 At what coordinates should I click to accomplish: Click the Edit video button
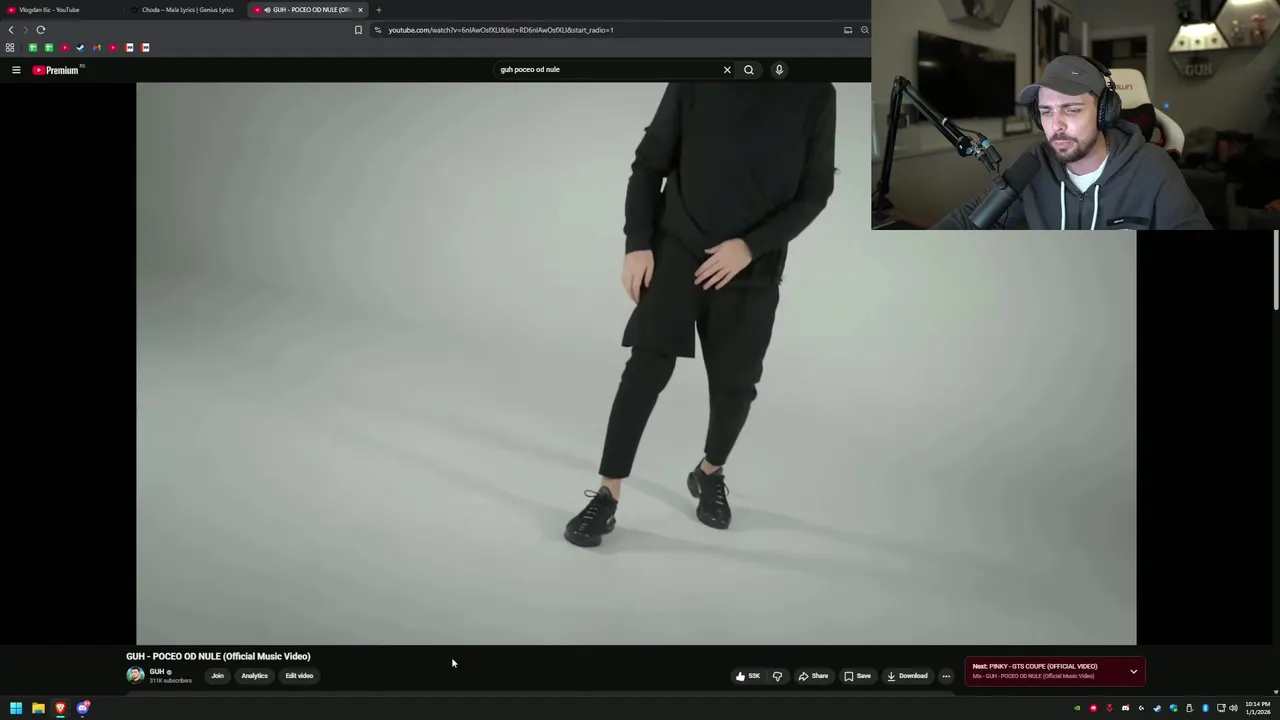pyautogui.click(x=299, y=676)
